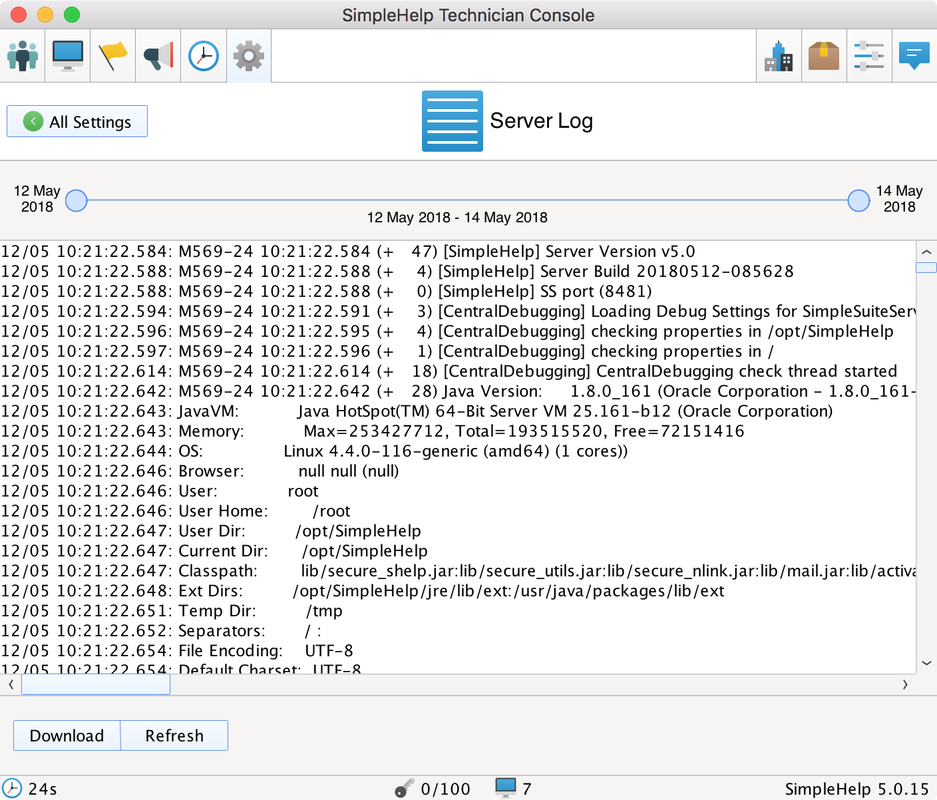Click log line 'checking properties in /opt/SimpleHelp'
Image resolution: width=937 pixels, height=800 pixels.
tap(447, 331)
